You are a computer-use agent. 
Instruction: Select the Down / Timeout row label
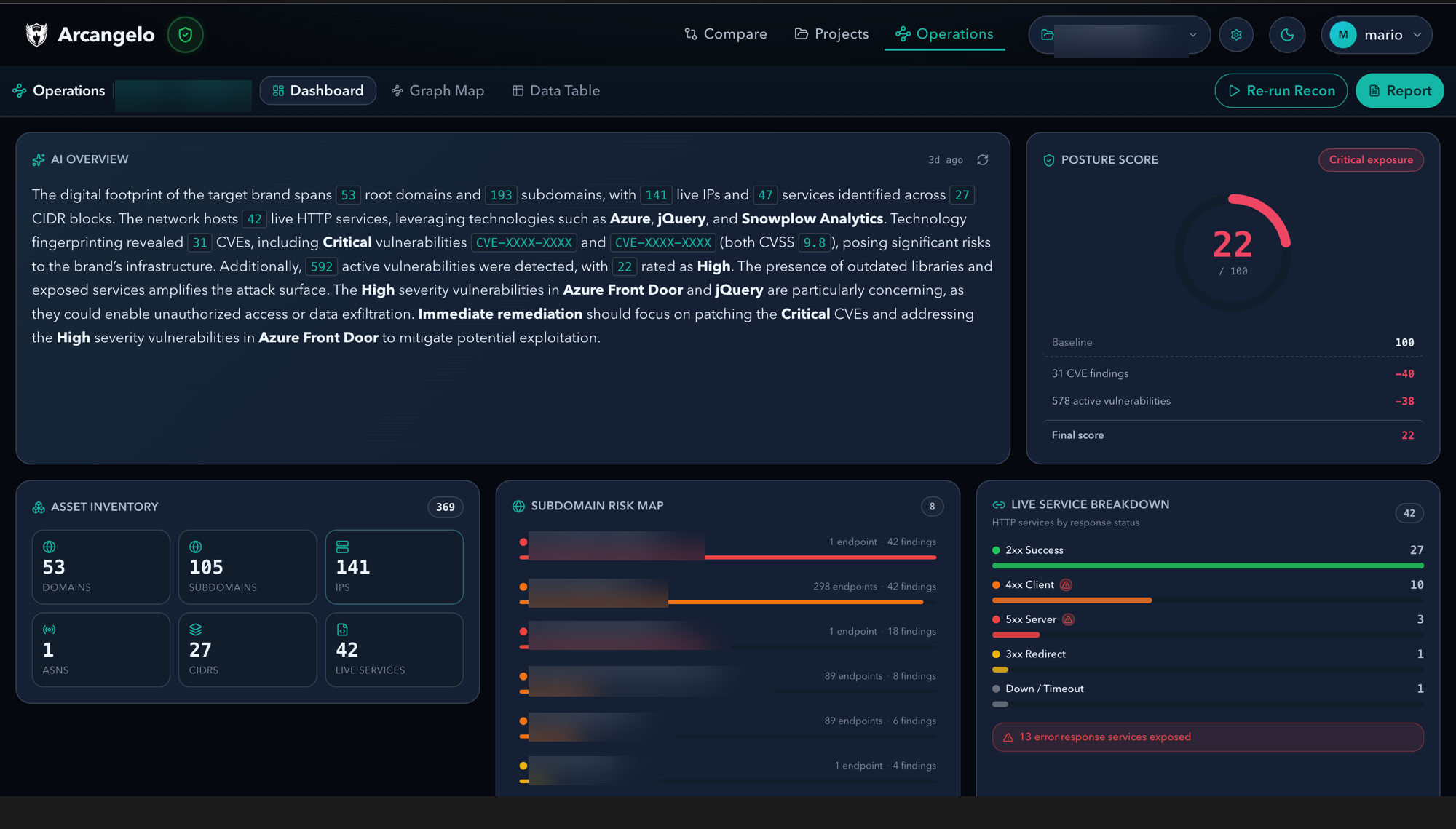pyautogui.click(x=1044, y=689)
